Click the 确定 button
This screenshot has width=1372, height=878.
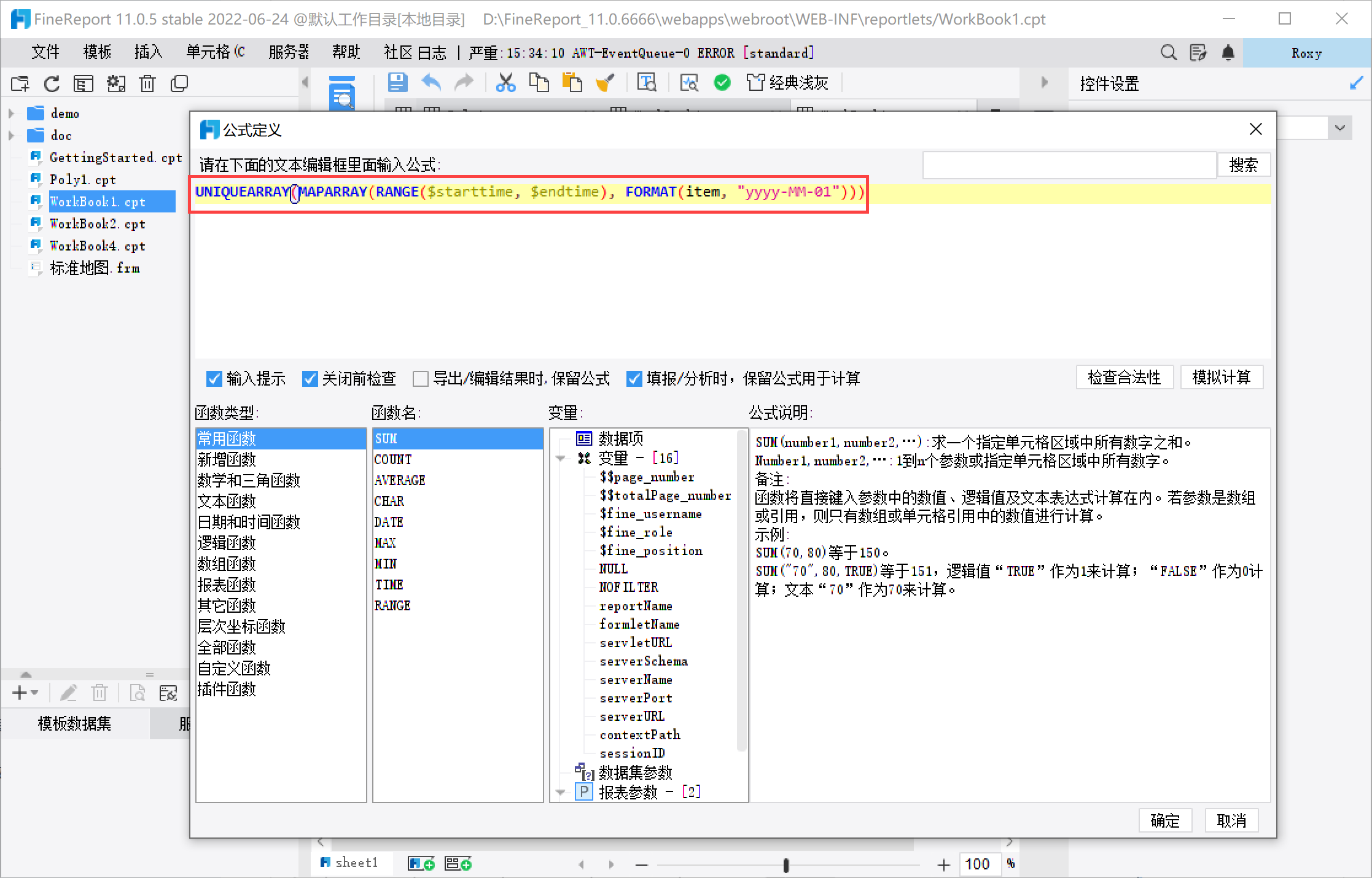pyautogui.click(x=1164, y=820)
